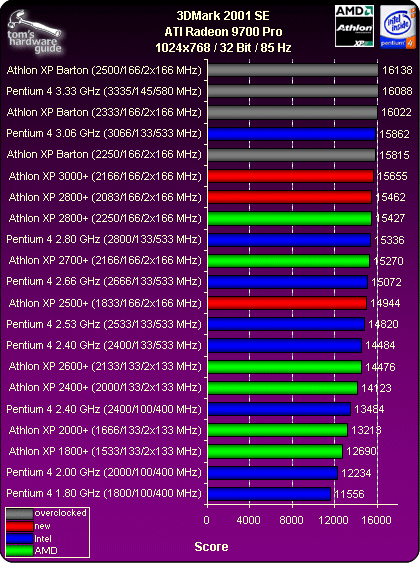Click the score value 15815

[x=395, y=155]
